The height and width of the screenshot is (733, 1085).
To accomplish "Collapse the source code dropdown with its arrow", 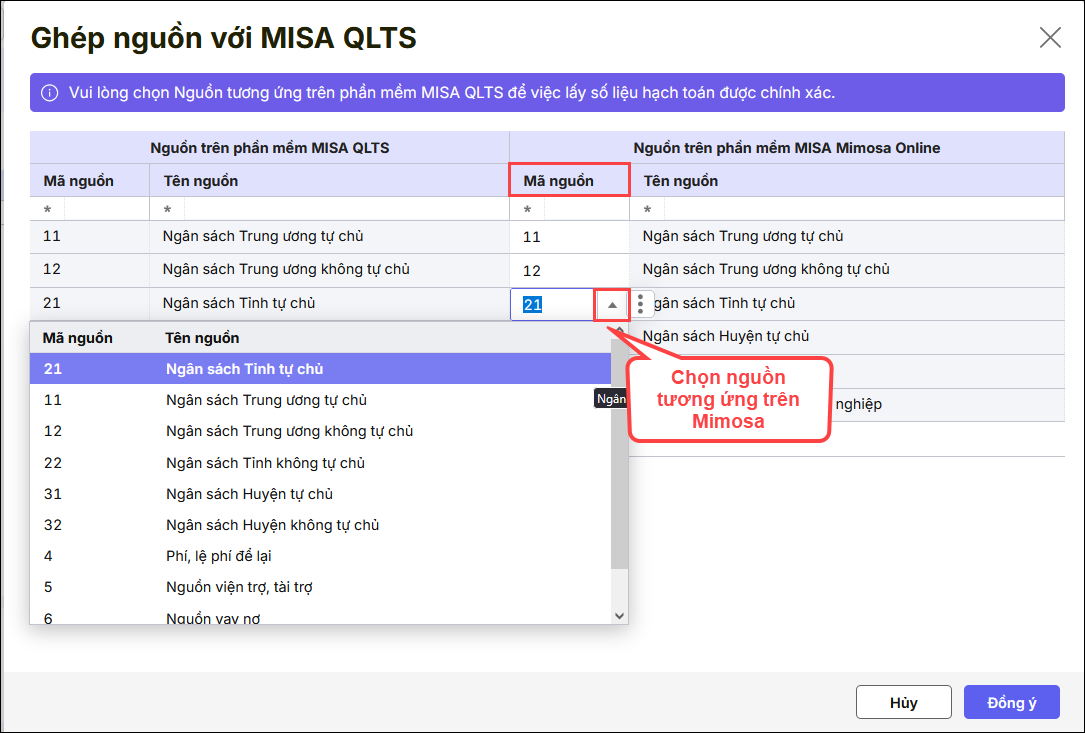I will click(x=612, y=304).
